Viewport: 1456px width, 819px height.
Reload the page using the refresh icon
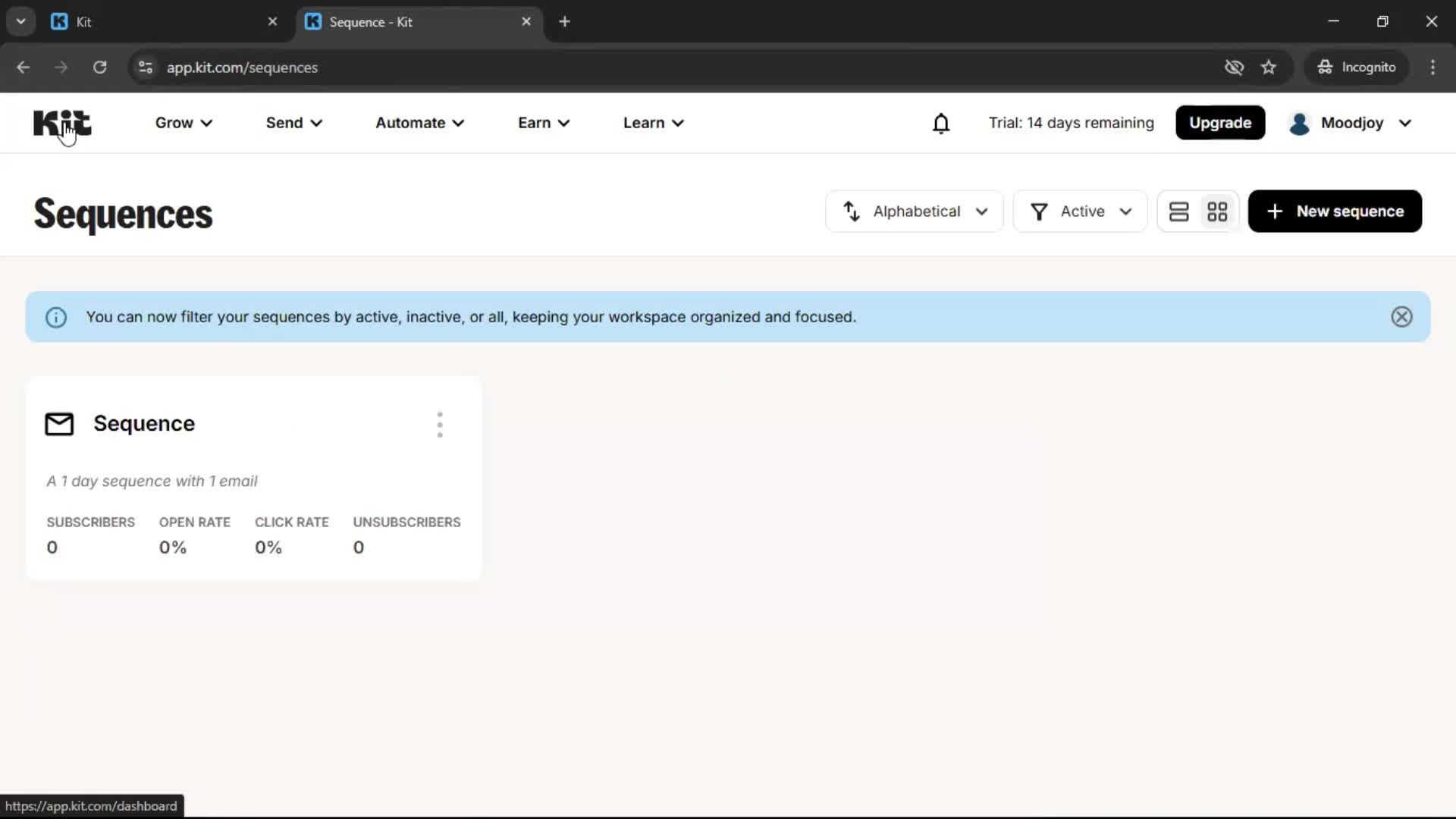99,67
